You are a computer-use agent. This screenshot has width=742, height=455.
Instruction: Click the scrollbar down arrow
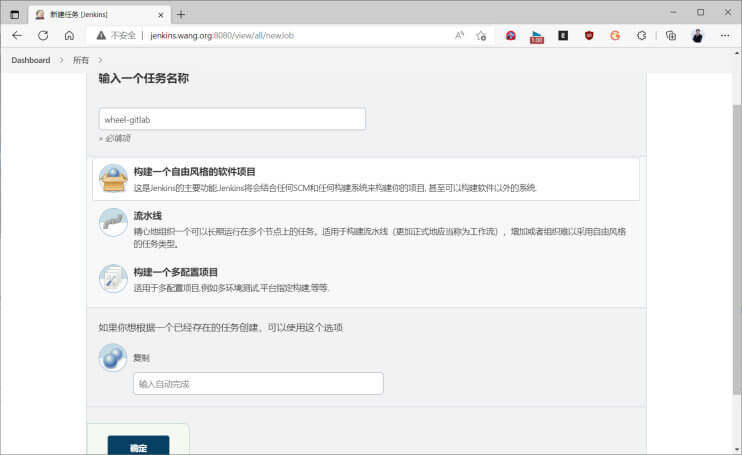pyautogui.click(x=737, y=450)
